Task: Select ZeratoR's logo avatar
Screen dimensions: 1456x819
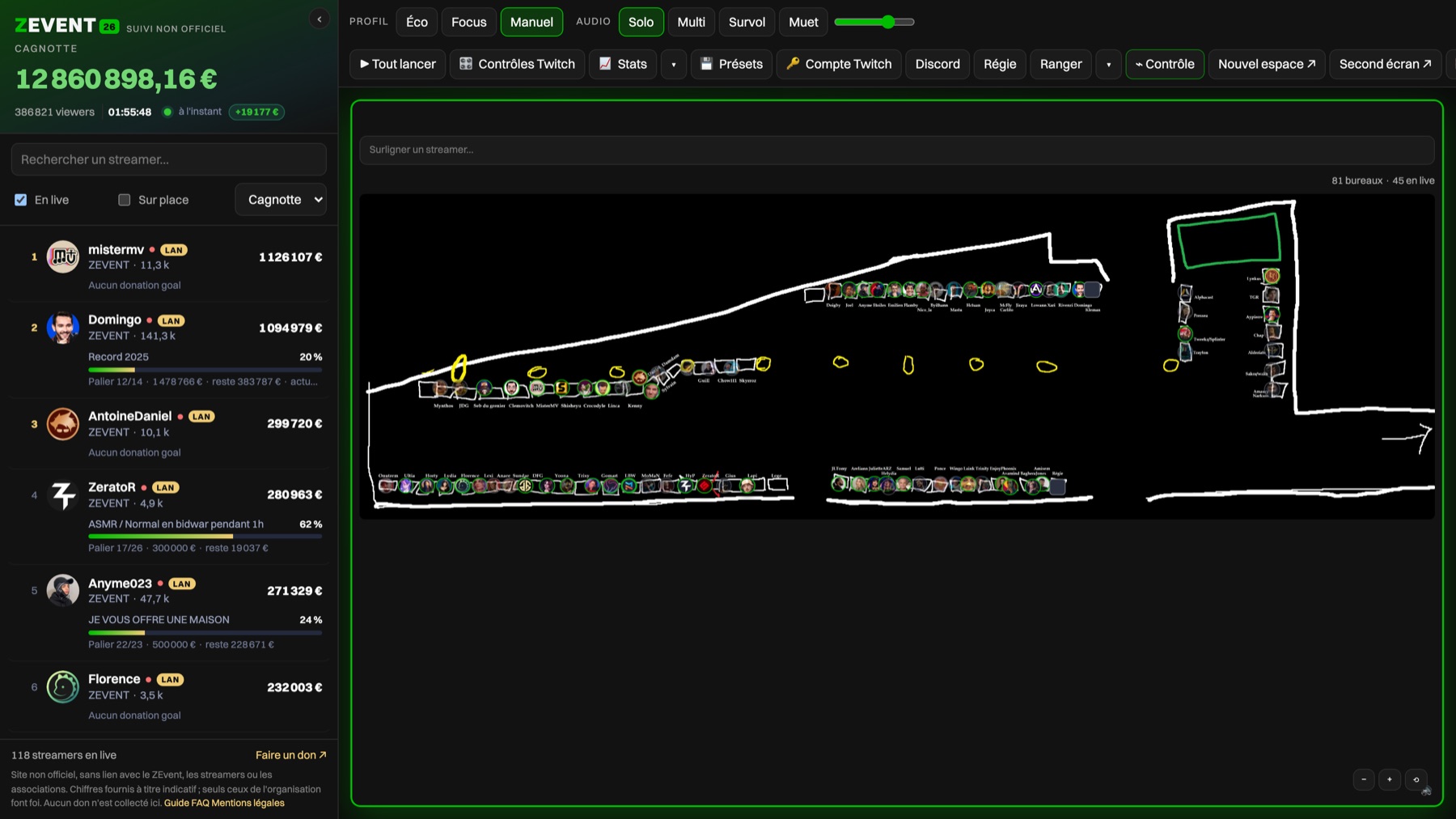Action: [x=63, y=494]
